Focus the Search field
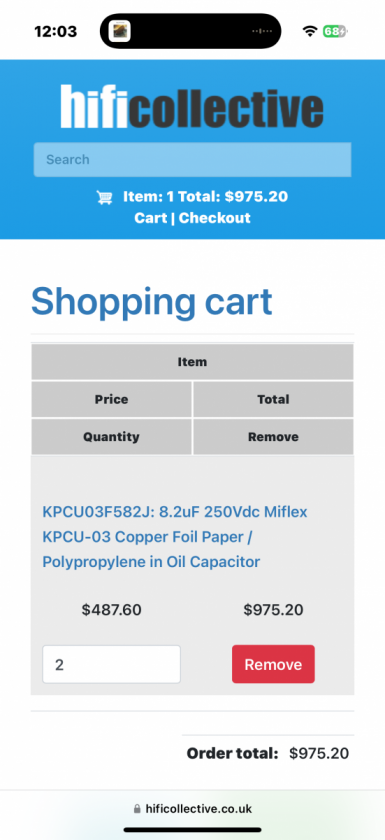 [x=192, y=160]
